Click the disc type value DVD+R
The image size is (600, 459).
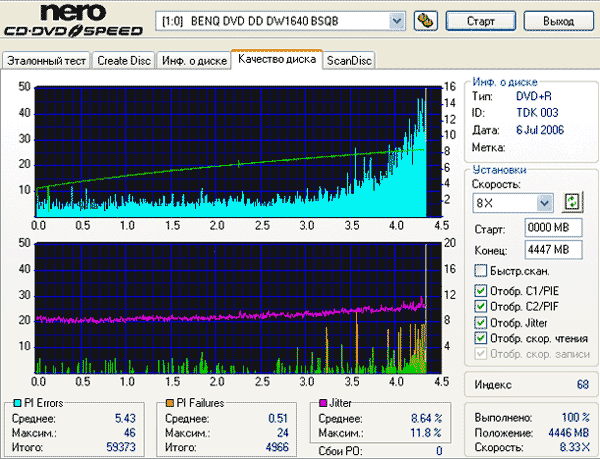(534, 96)
